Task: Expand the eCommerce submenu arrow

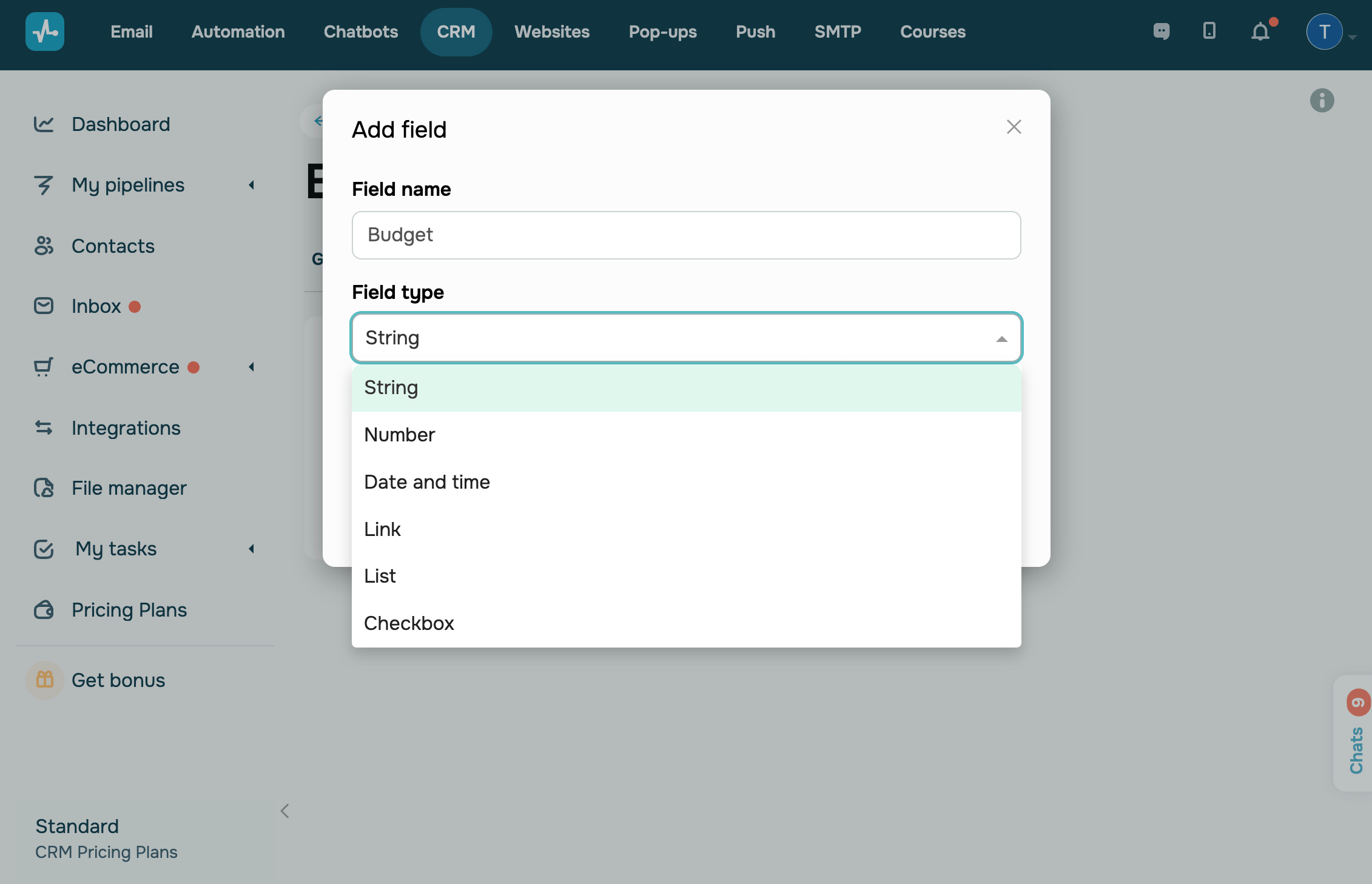Action: (252, 367)
